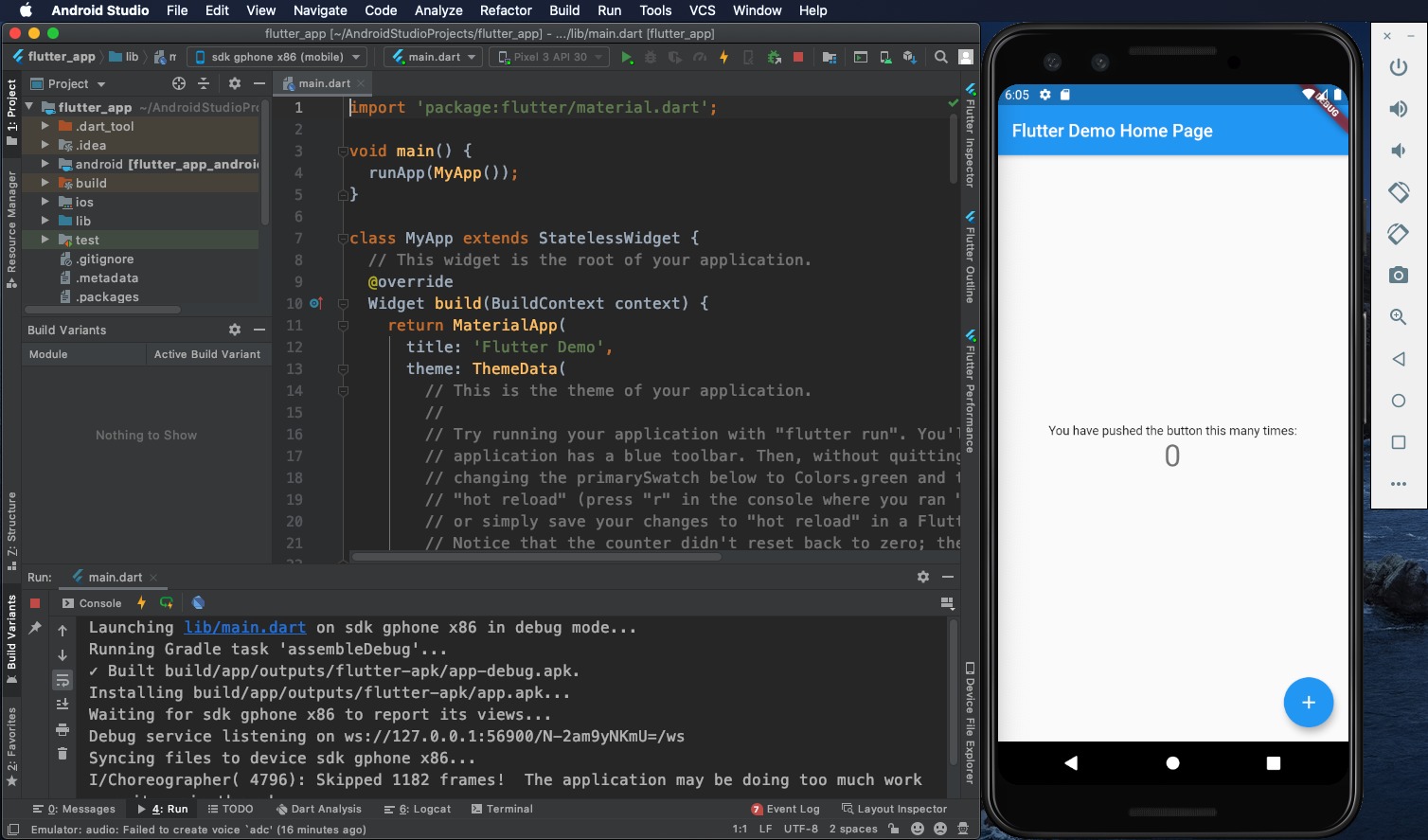The image size is (1428, 840).
Task: Expand the android module in Project tree
Action: (45, 164)
